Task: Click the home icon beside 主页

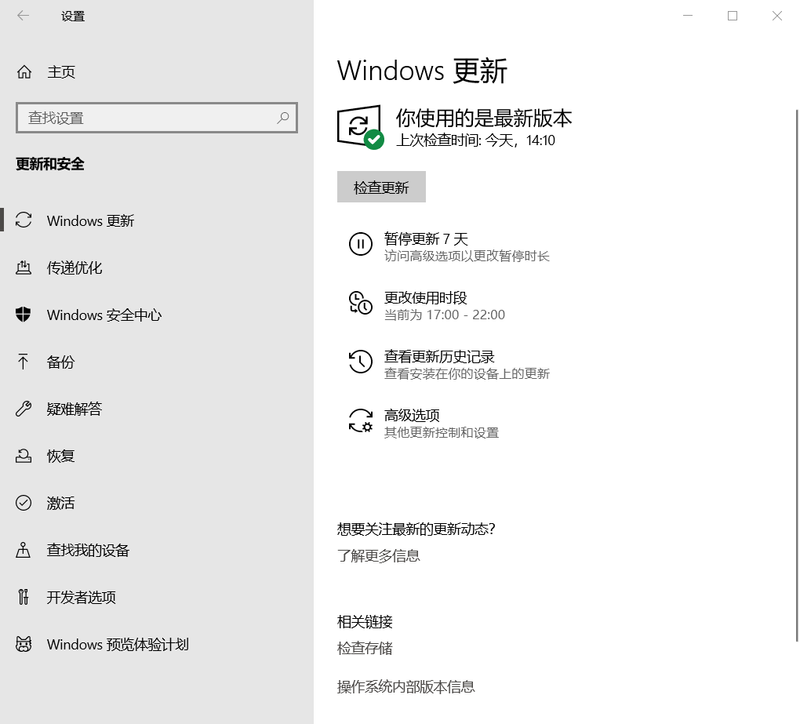Action: [24, 72]
